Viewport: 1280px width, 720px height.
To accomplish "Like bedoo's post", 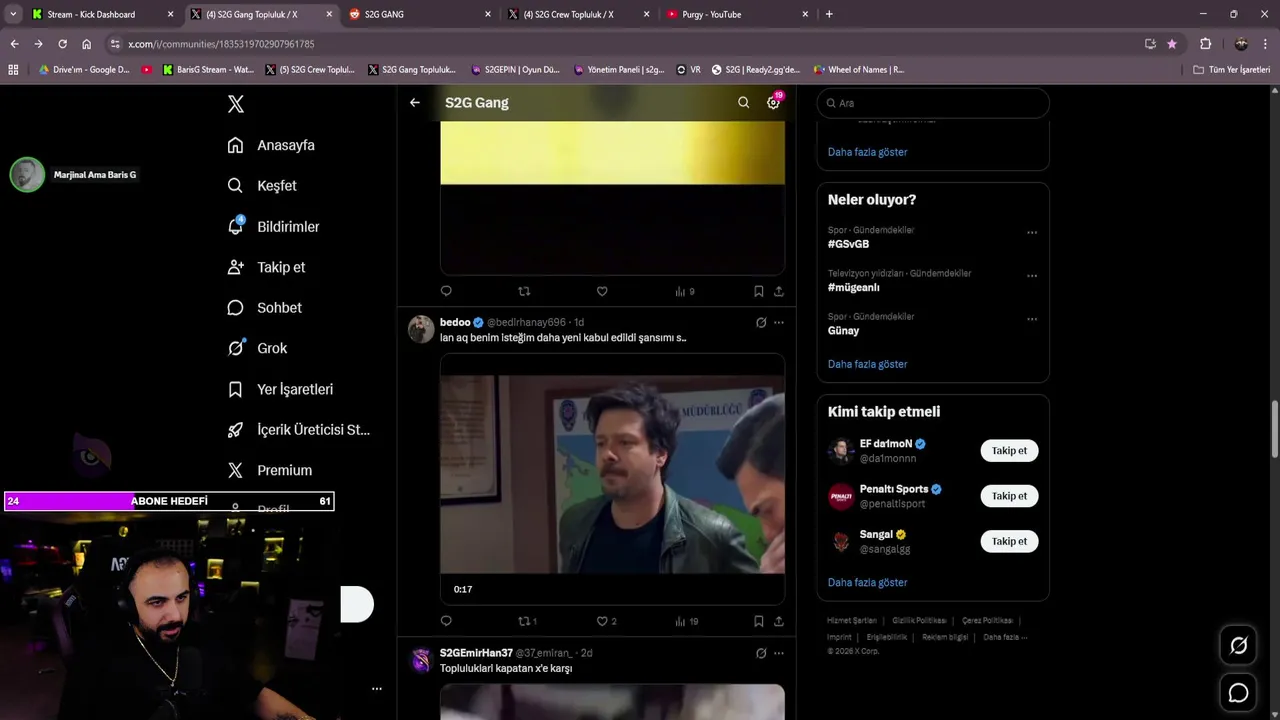I will click(606, 621).
